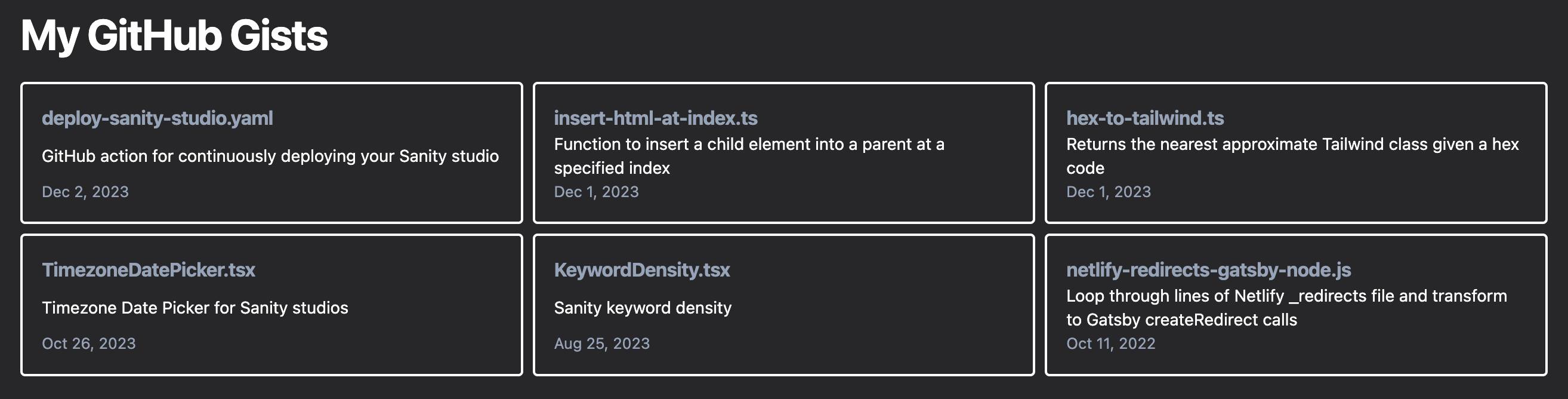The height and width of the screenshot is (399, 1568).
Task: Select the deploy-sanity-studio.yaml card
Action: tap(273, 152)
